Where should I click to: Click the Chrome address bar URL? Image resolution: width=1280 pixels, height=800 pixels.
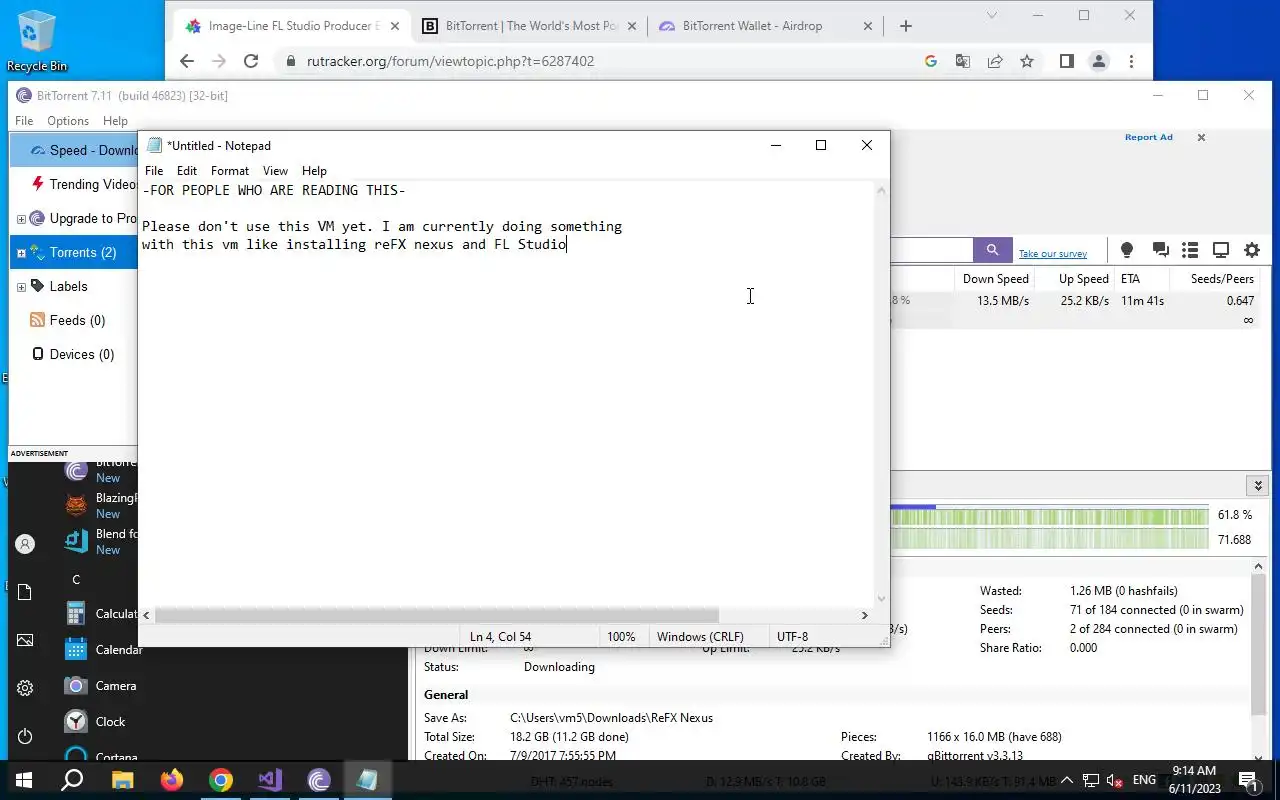(x=450, y=61)
